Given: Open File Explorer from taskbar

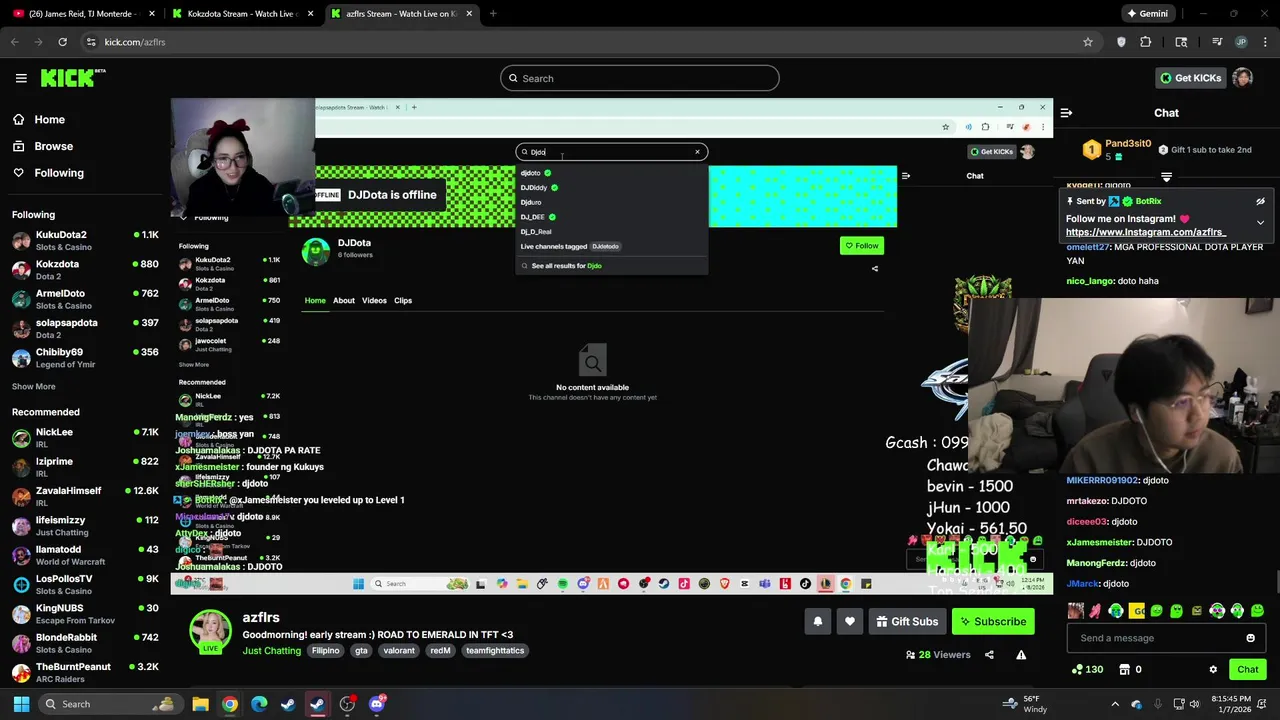Looking at the screenshot, I should 200,704.
